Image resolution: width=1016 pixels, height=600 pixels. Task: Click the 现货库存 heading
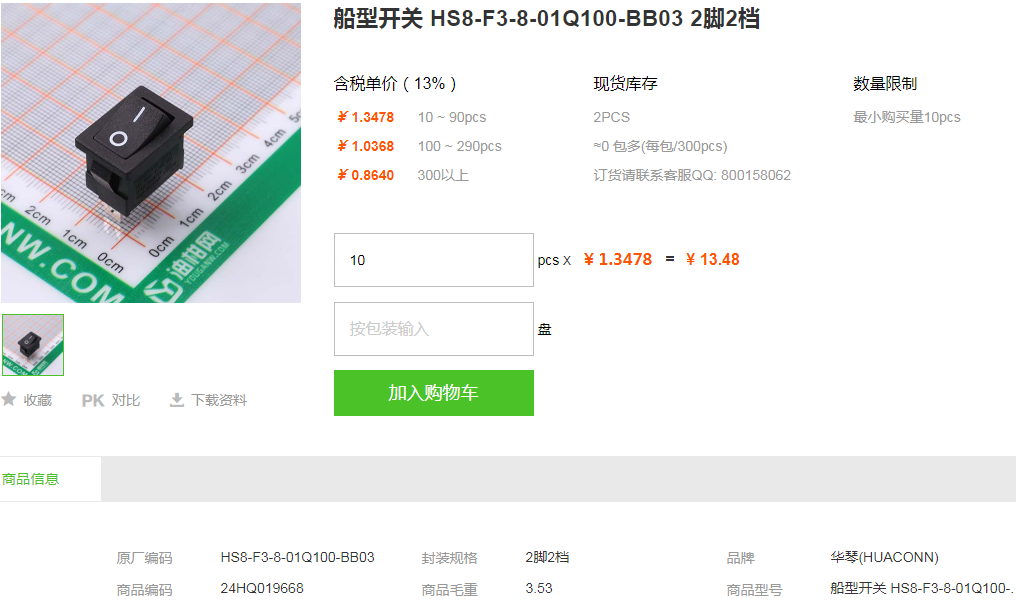625,84
